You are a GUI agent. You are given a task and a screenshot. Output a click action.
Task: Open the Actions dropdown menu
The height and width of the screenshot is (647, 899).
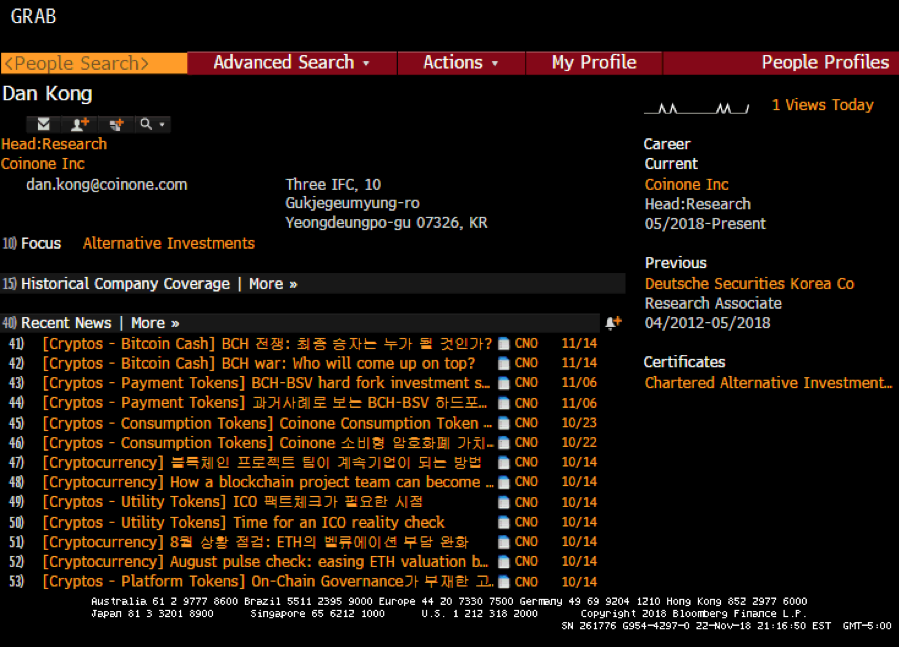(x=460, y=63)
